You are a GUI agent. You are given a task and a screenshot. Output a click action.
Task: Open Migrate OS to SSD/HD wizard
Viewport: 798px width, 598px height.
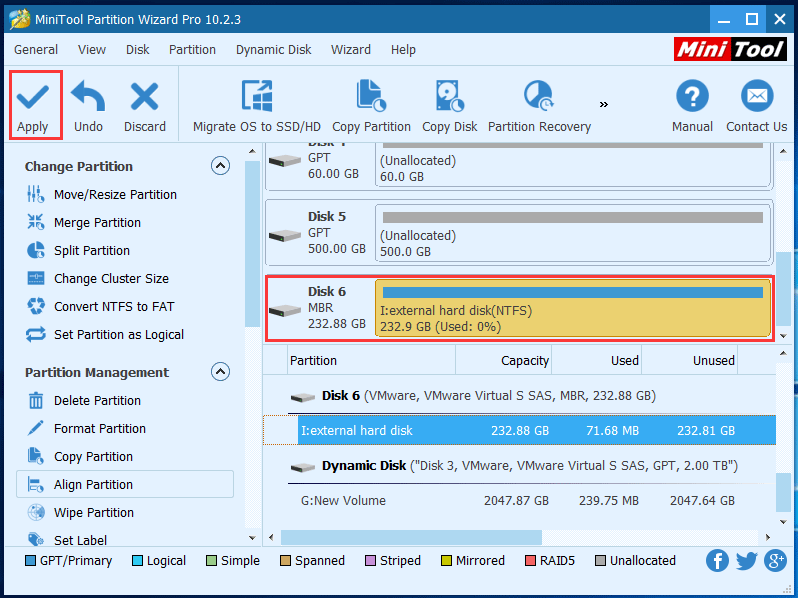pyautogui.click(x=257, y=97)
